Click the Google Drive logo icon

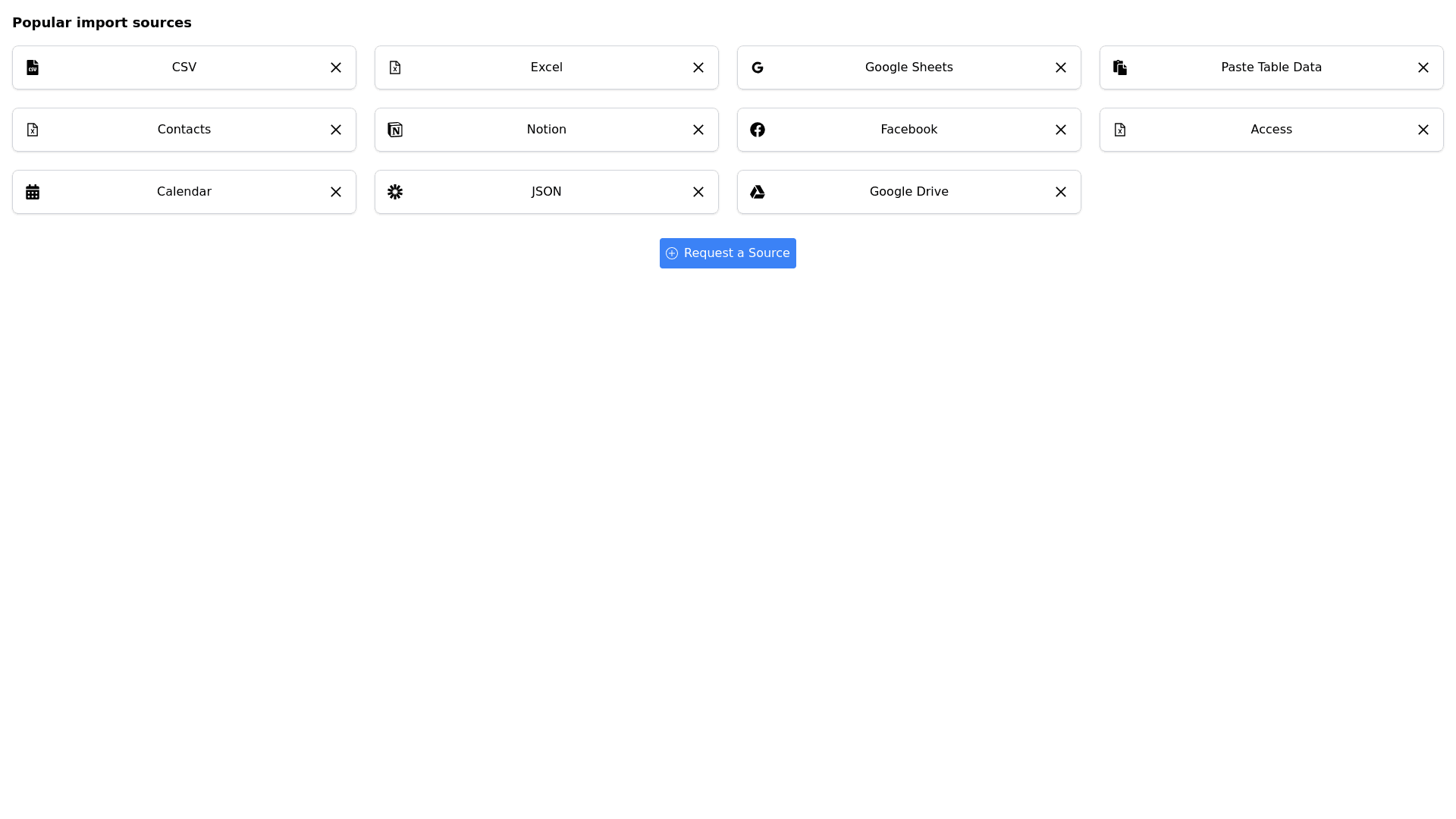(758, 192)
